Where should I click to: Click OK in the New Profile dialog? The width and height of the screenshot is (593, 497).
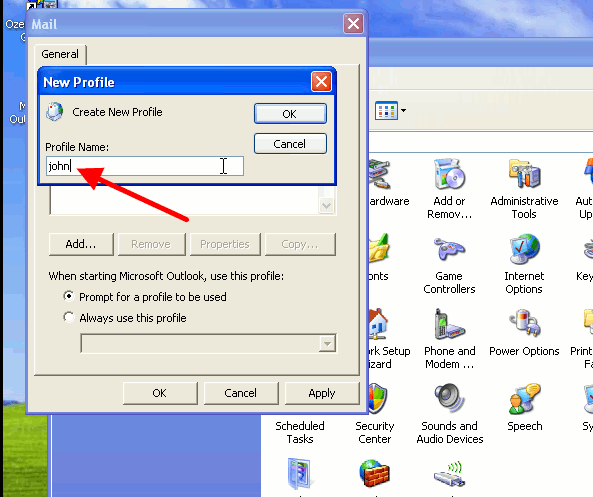(290, 113)
